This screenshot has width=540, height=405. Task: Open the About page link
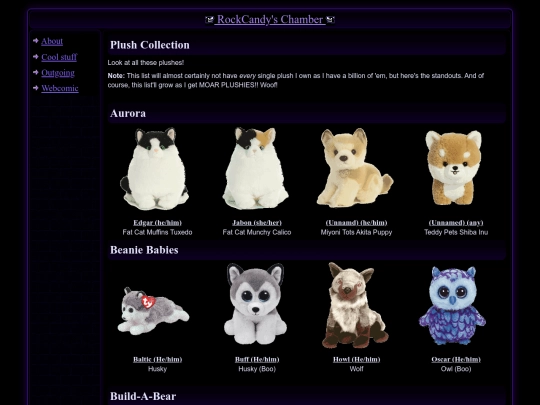click(52, 41)
